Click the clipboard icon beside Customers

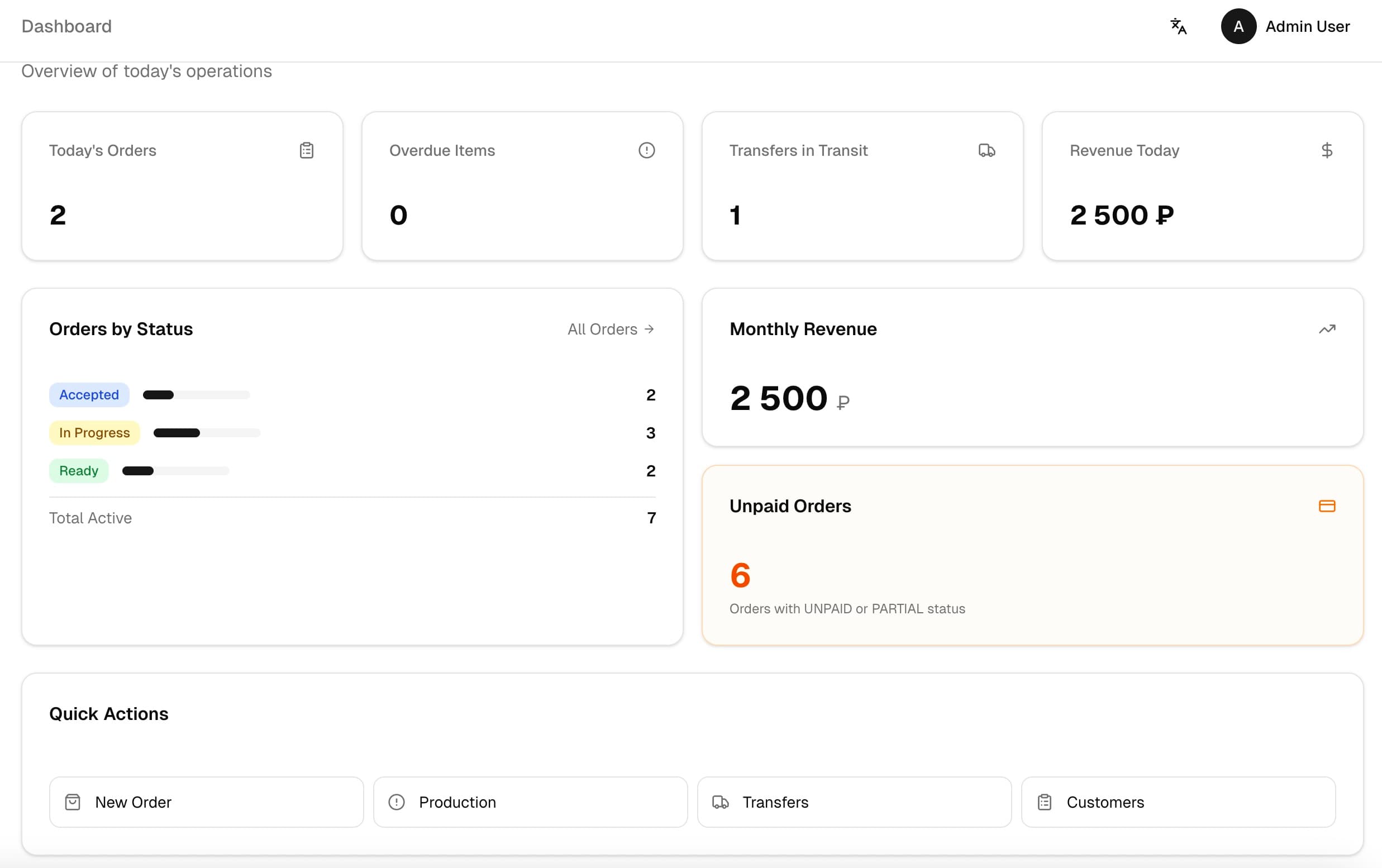pos(1045,802)
